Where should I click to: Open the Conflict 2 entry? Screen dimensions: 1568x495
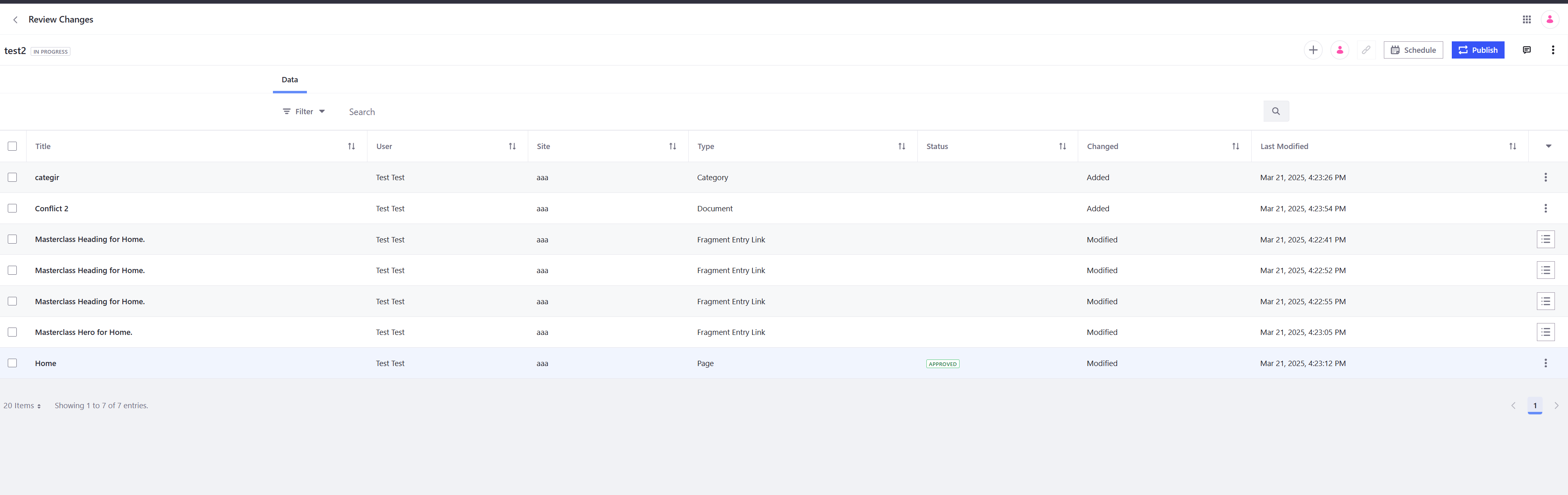pyautogui.click(x=52, y=208)
